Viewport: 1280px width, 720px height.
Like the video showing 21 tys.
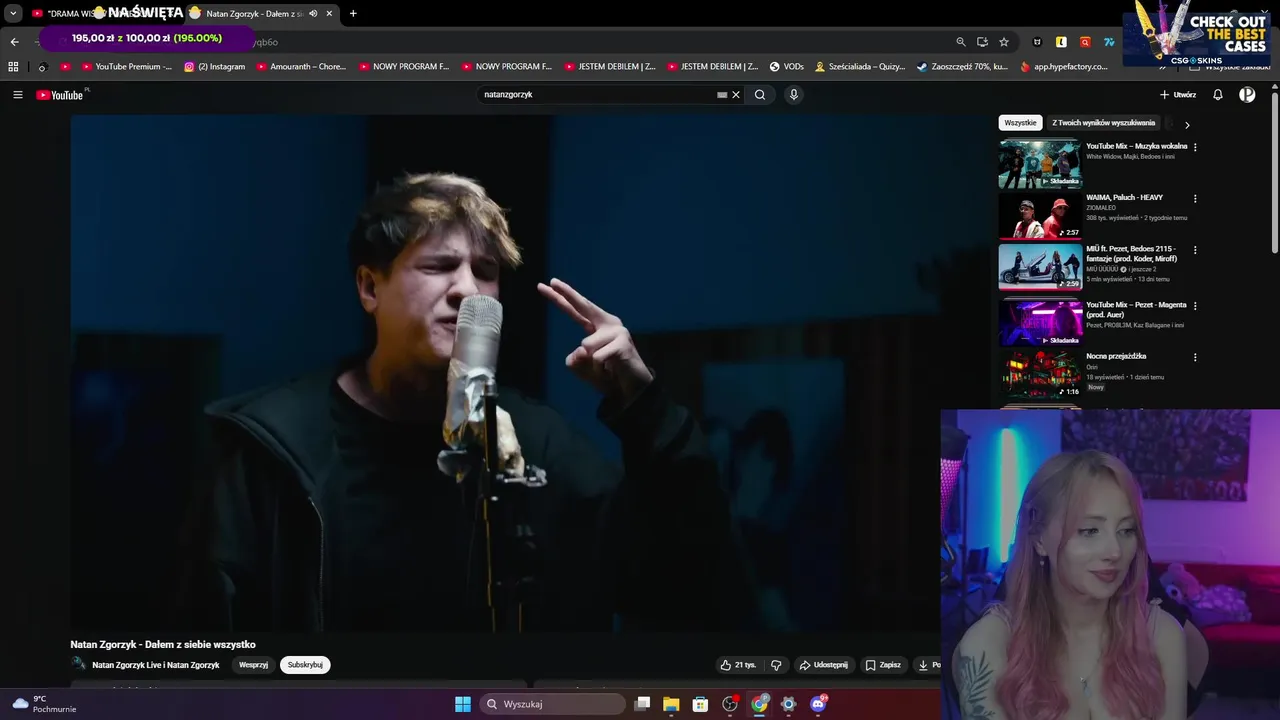[738, 665]
